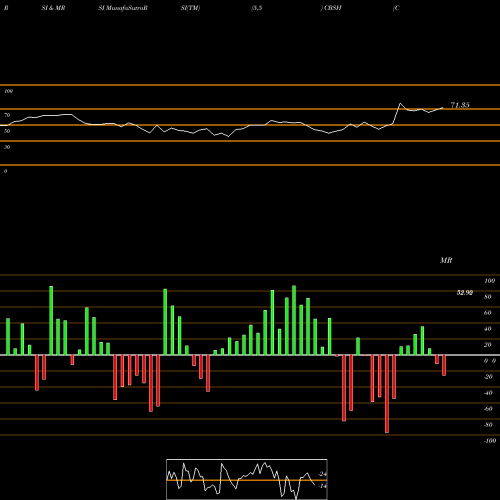The width and height of the screenshot is (500, 500).
Task: Click the 80 label on MR axis
Action: tap(488, 297)
